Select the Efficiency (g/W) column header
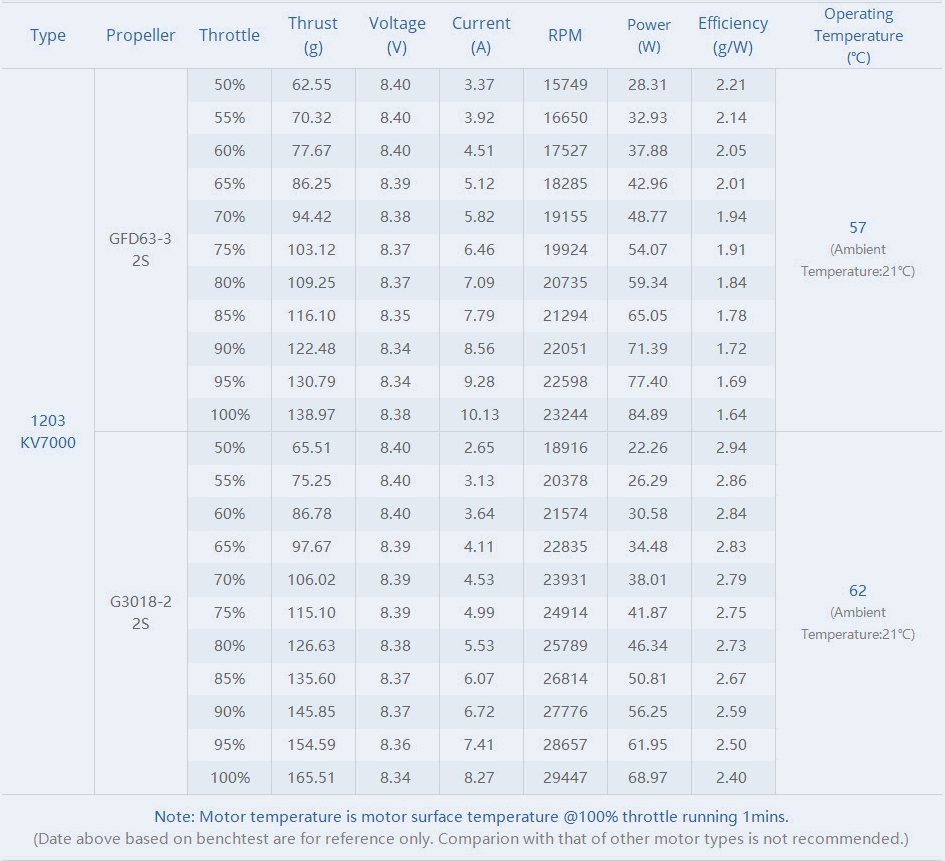The width and height of the screenshot is (945, 861). click(733, 35)
